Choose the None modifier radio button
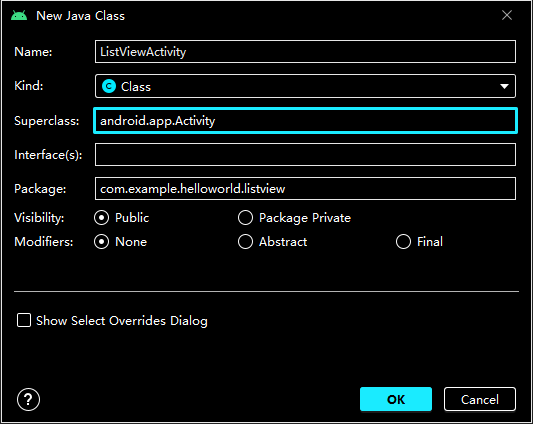The image size is (533, 424). coord(102,242)
